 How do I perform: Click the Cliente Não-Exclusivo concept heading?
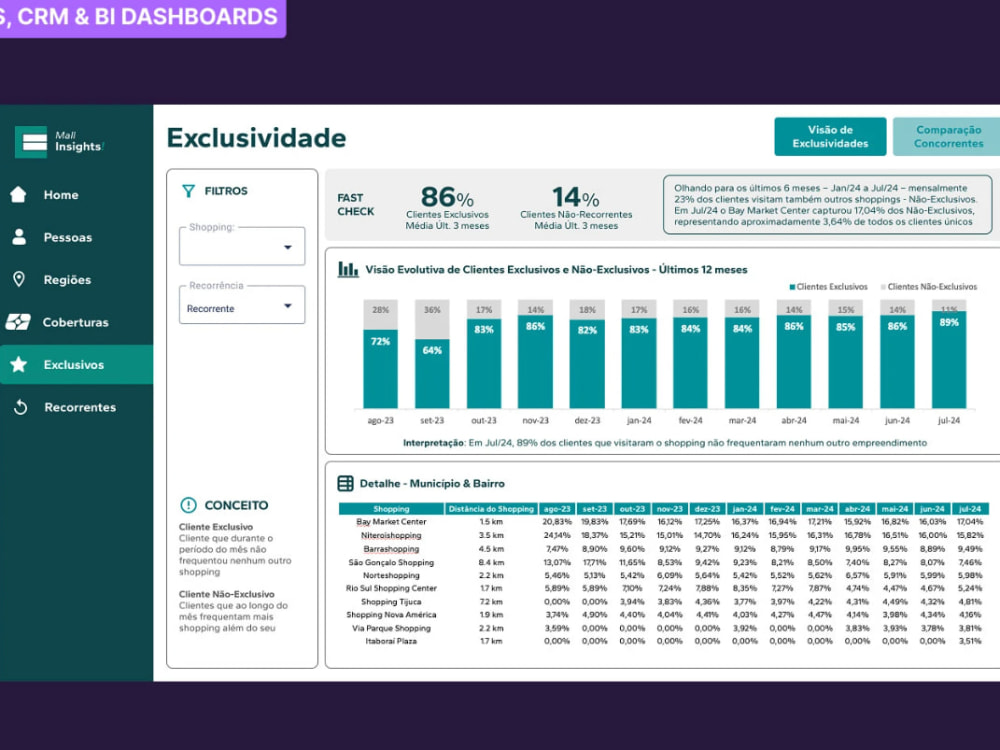coord(226,594)
